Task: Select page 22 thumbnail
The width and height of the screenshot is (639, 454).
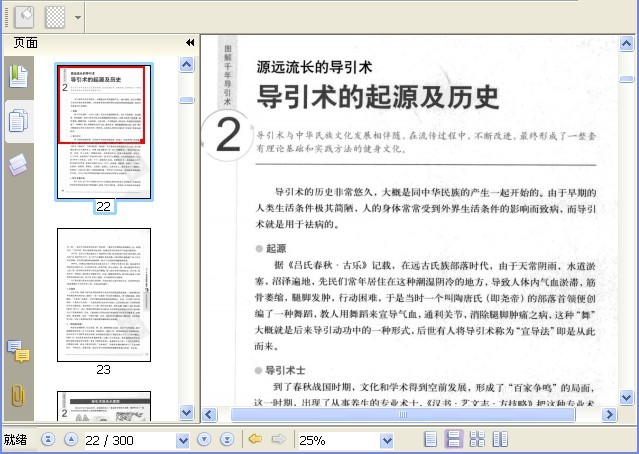Action: coord(104,132)
